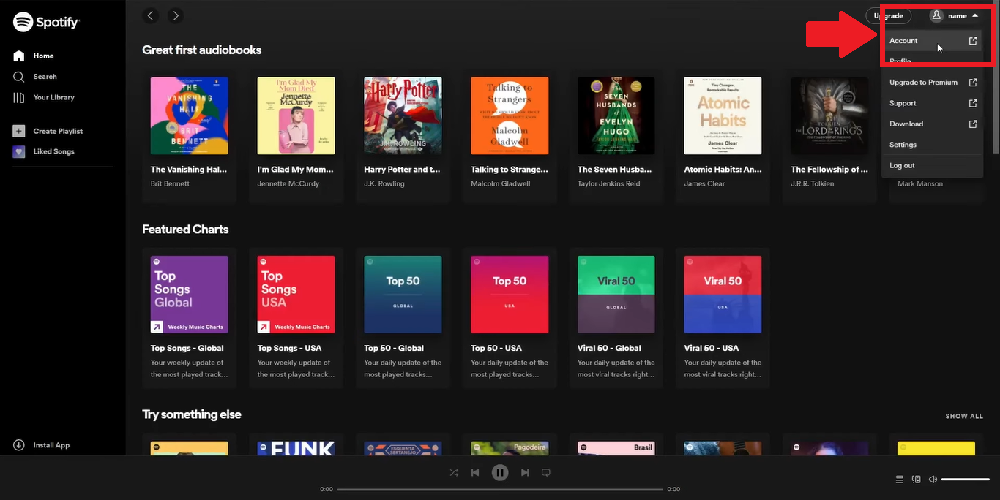Viewport: 1000px width, 500px height.
Task: Go back using the left chevron
Action: pos(151,15)
